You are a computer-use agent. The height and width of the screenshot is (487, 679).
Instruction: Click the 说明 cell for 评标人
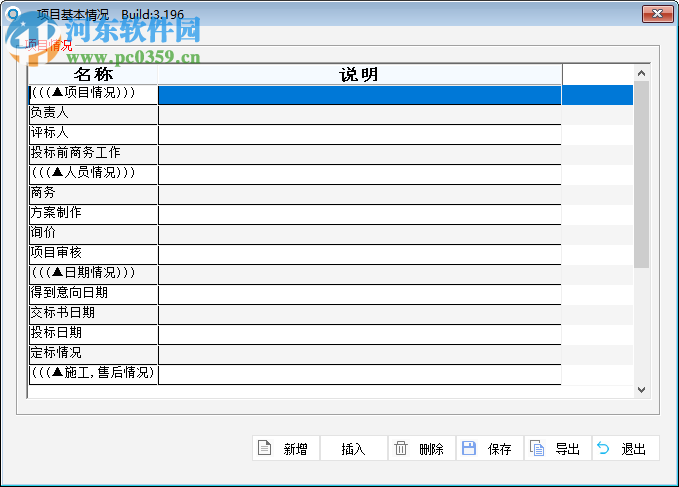(x=360, y=134)
